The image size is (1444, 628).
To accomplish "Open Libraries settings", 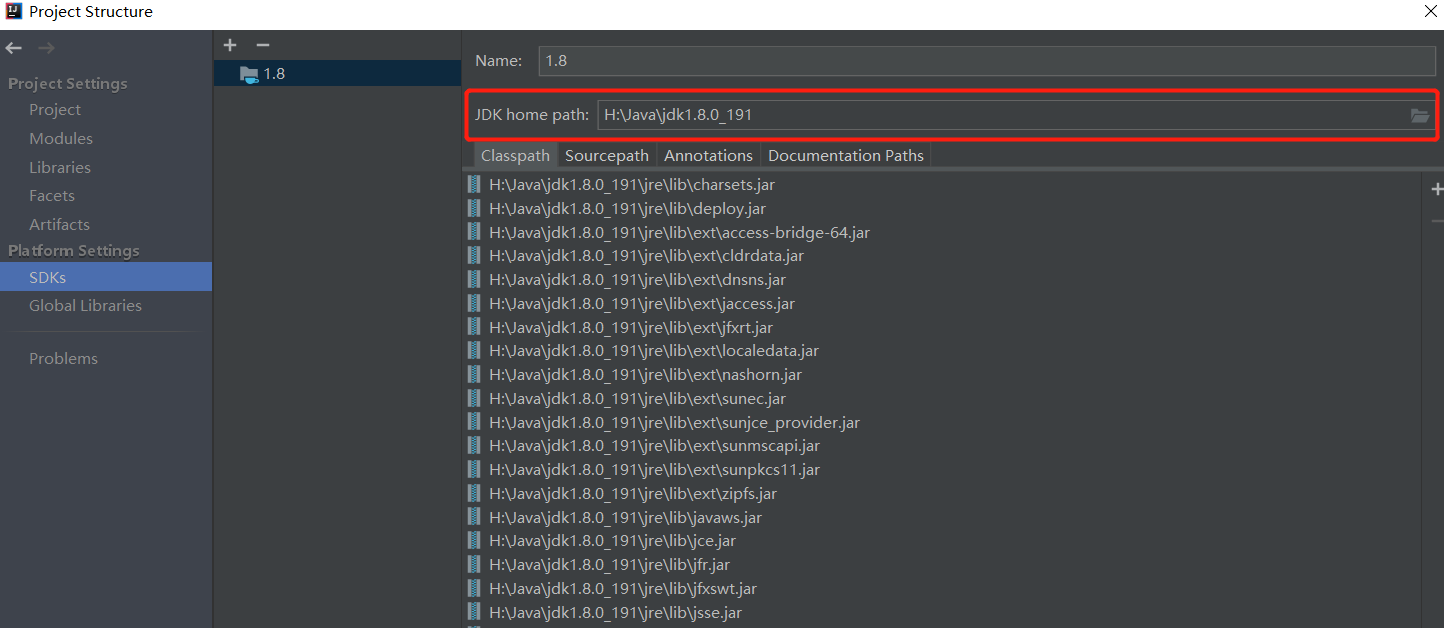I will (x=60, y=168).
